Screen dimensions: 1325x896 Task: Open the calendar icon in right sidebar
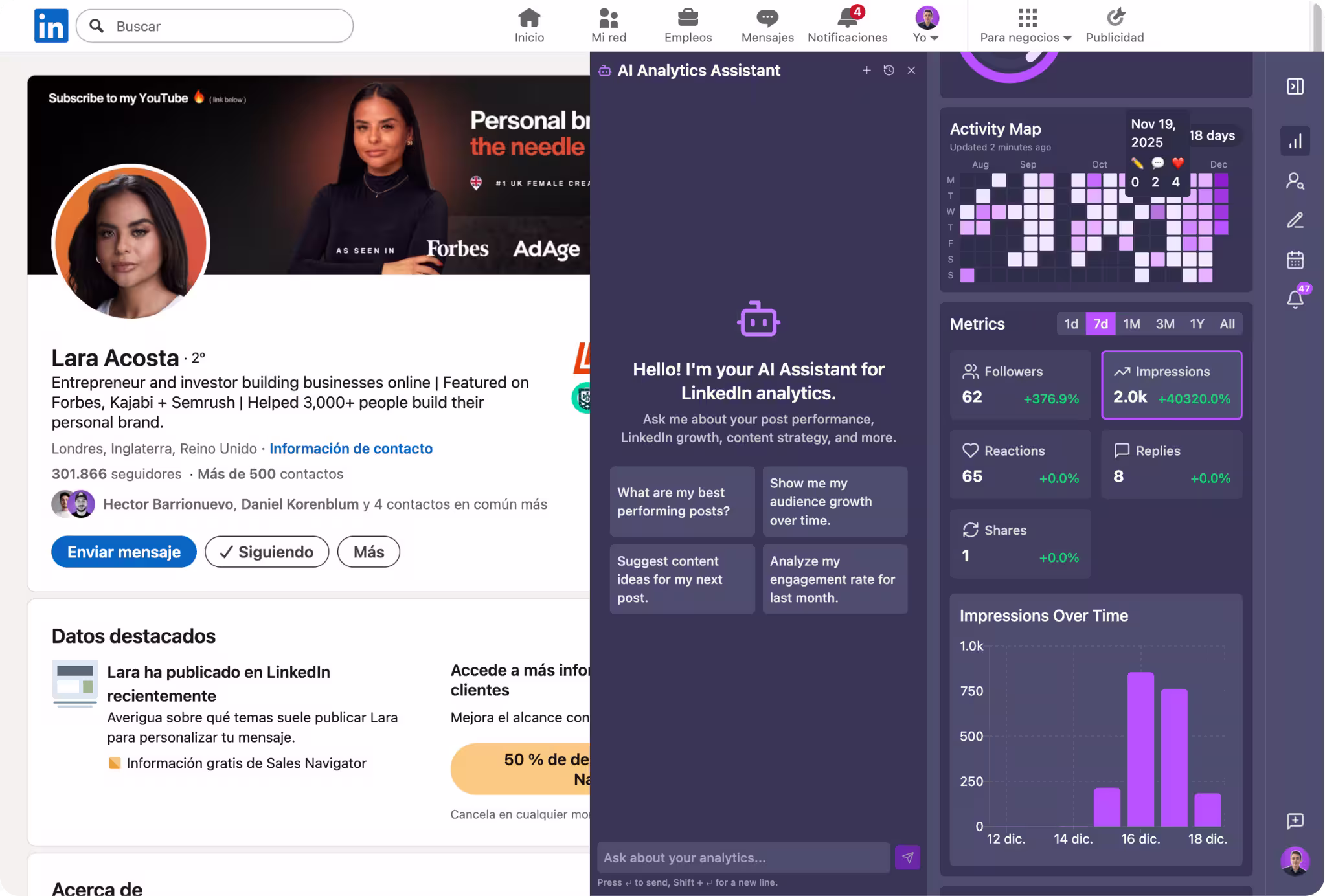tap(1295, 260)
